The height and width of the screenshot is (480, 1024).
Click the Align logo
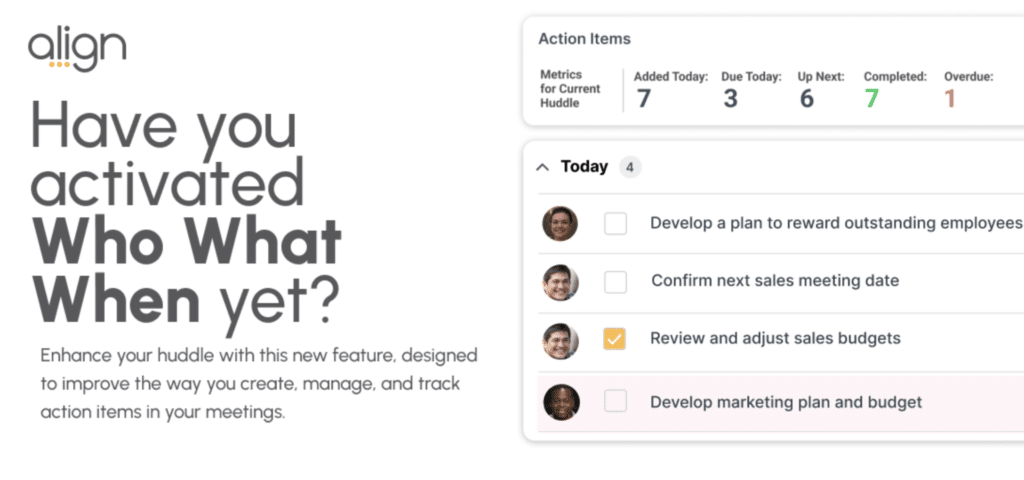[x=77, y=48]
